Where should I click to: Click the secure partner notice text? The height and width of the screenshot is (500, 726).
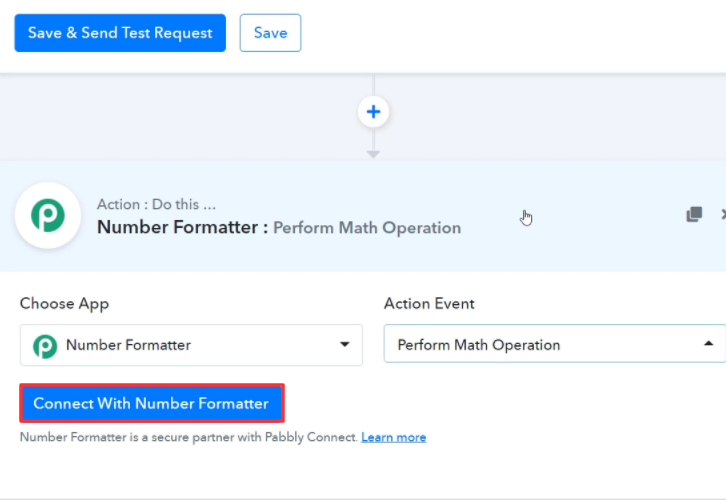188,438
